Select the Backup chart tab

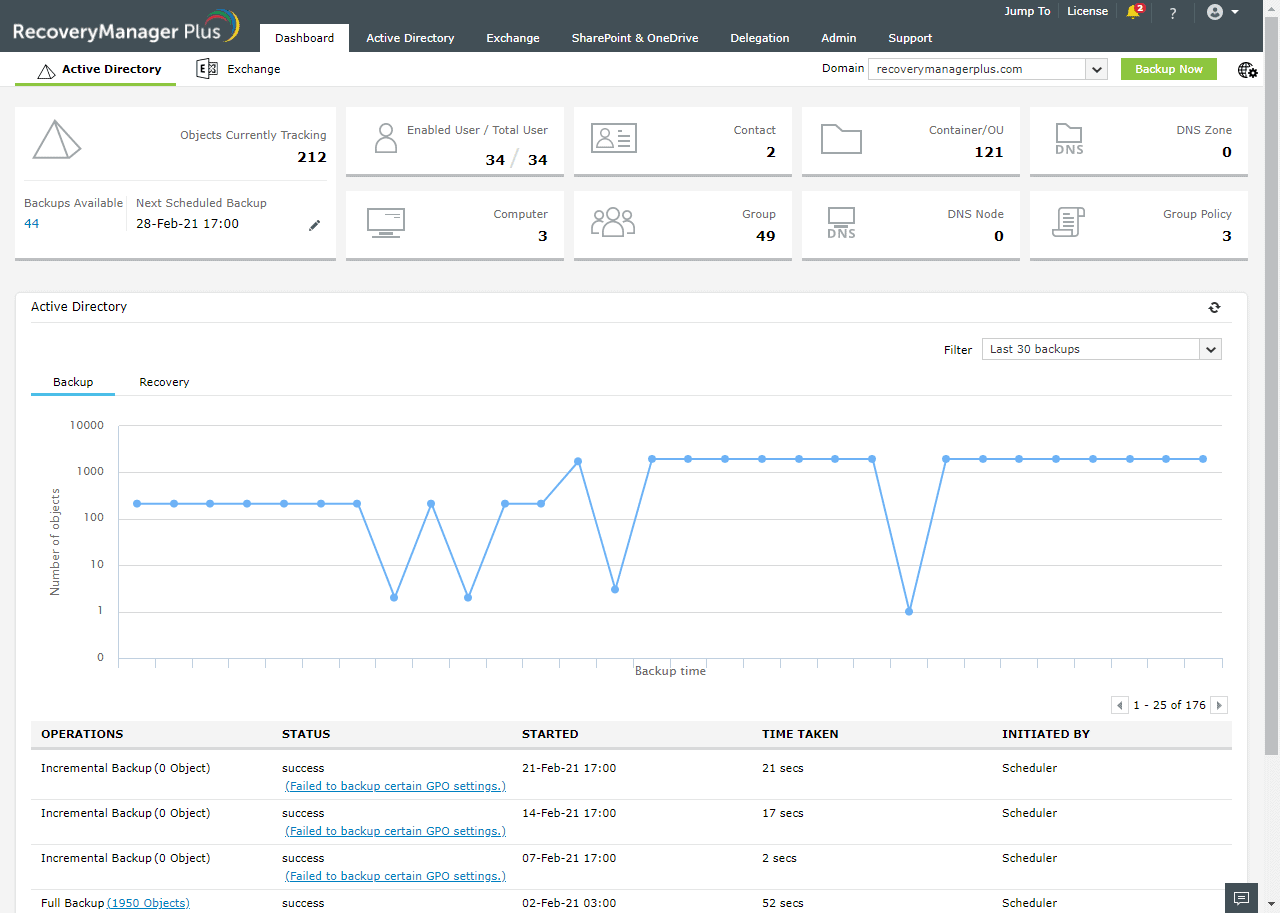pos(73,382)
